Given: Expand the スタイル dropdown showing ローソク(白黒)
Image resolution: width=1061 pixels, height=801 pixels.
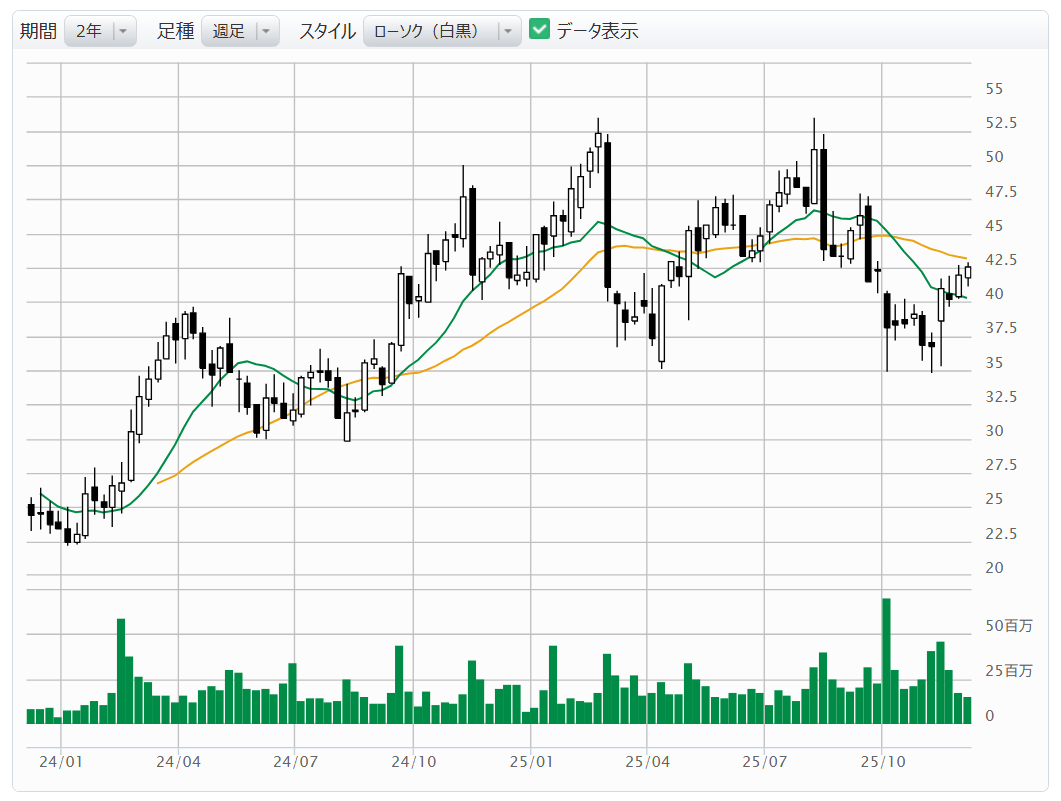Looking at the screenshot, I should point(441,31).
